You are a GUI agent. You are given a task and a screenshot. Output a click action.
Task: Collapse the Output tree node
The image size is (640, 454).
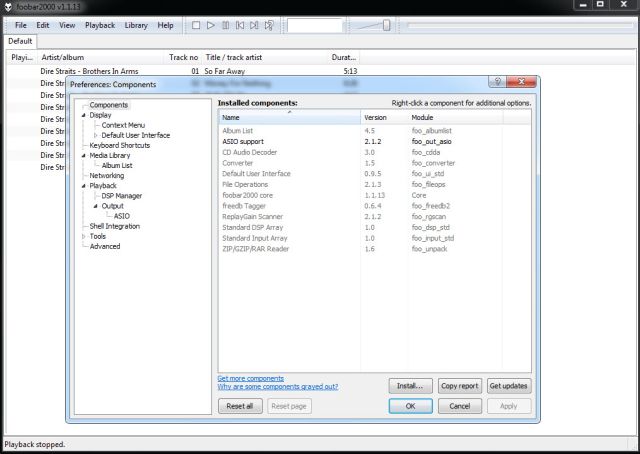coord(96,206)
